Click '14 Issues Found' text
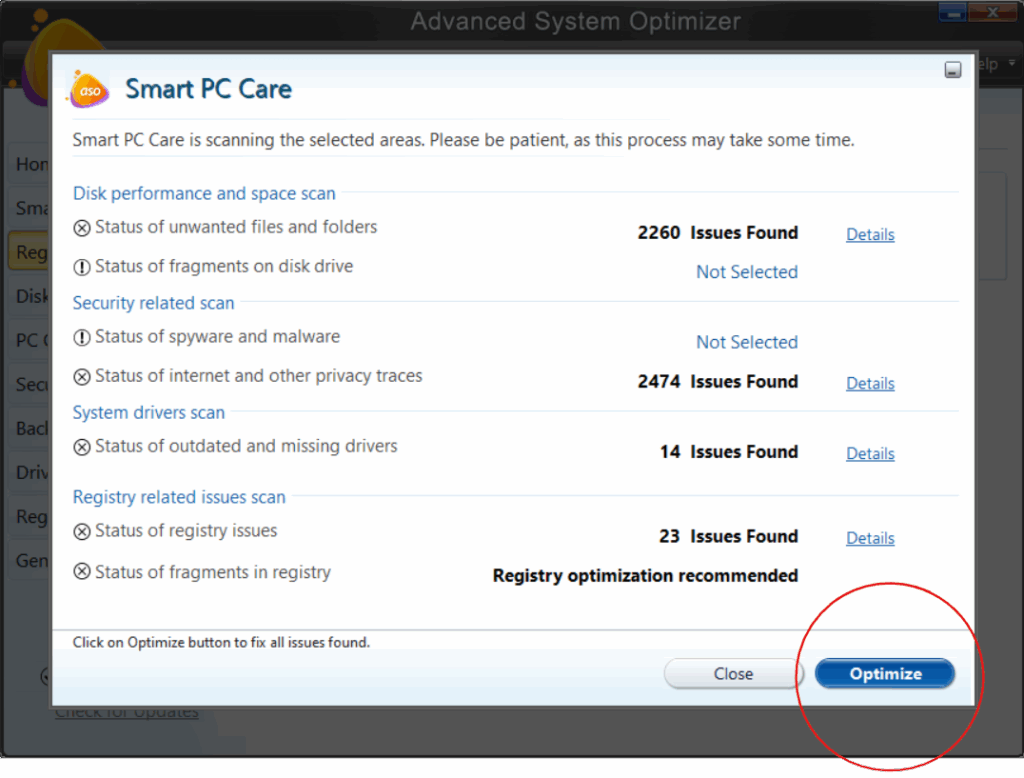This screenshot has height=778, width=1024. click(x=729, y=451)
